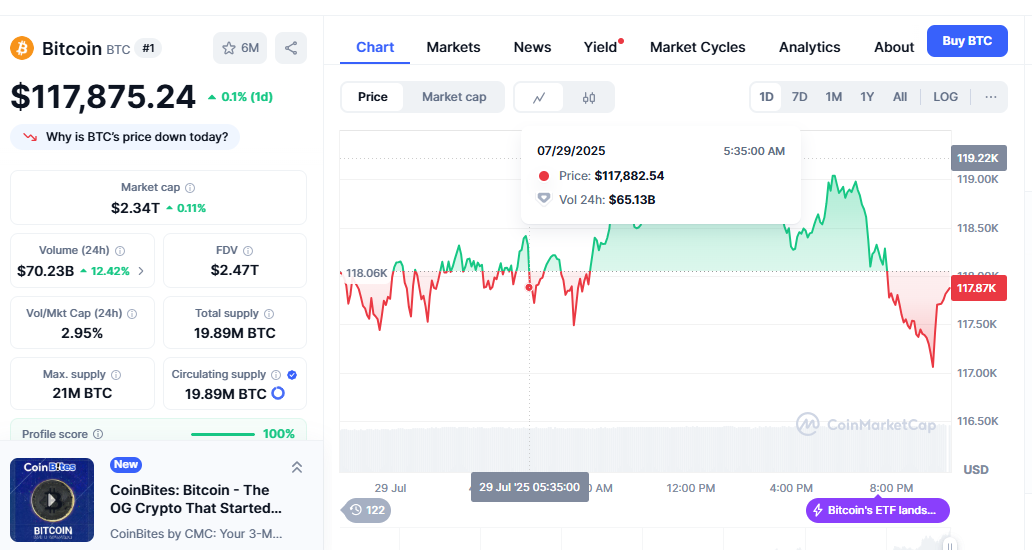Image resolution: width=1032 pixels, height=550 pixels.
Task: Click the $2.47T FDV value
Action: 235,270
